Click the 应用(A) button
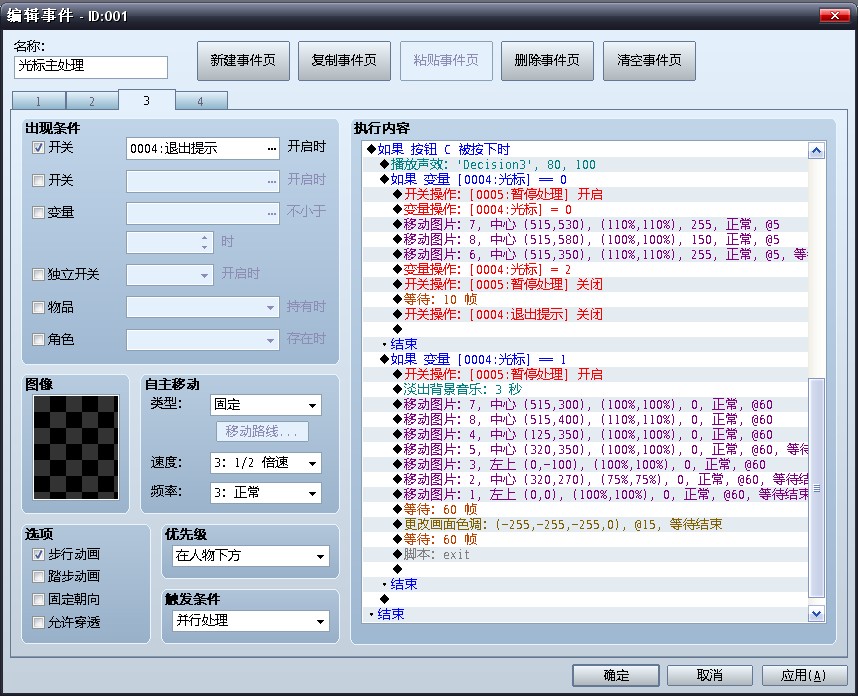This screenshot has width=858, height=696. (803, 676)
